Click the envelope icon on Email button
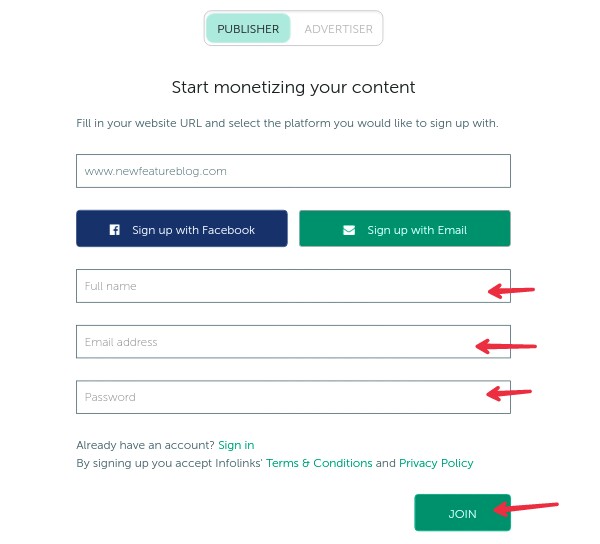 coord(349,230)
